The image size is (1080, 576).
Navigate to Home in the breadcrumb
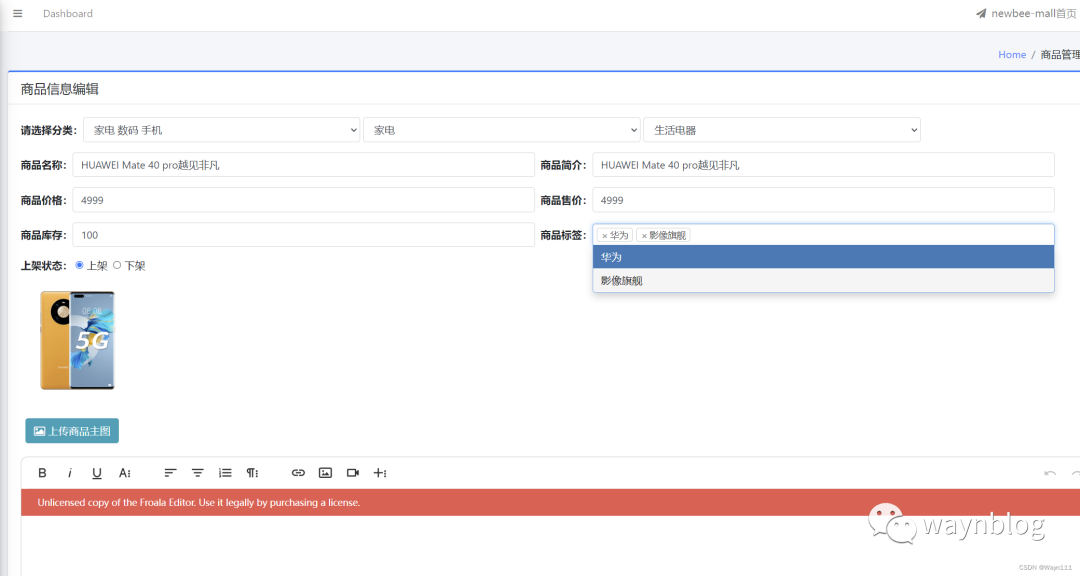(1012, 54)
